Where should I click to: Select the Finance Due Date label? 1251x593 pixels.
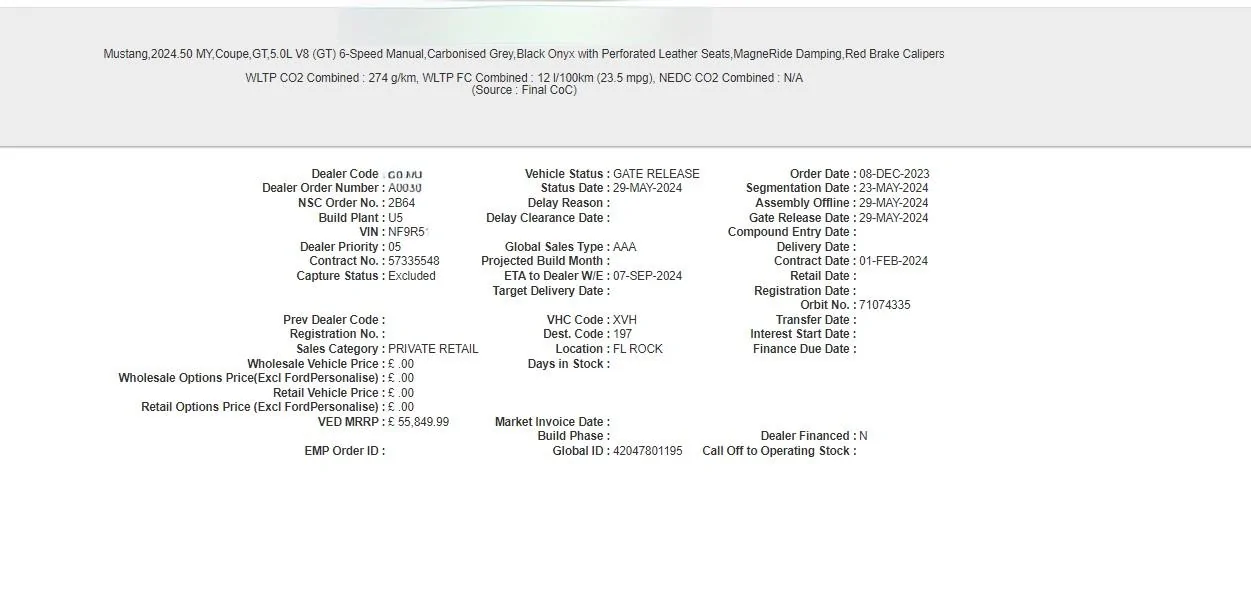805,349
